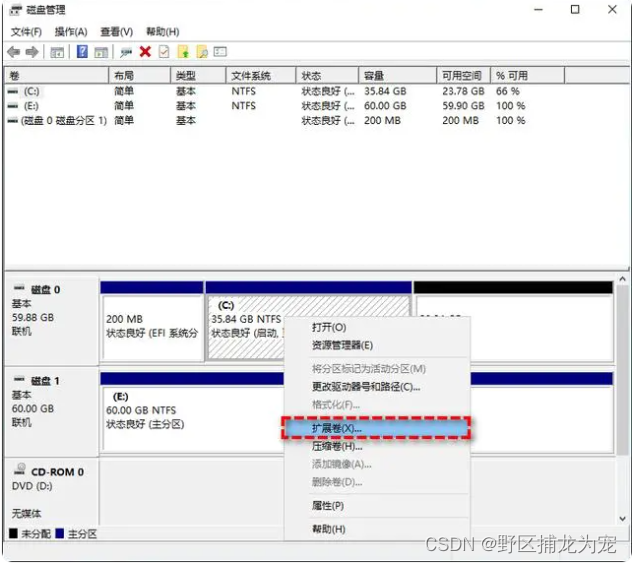Click the 59.90 GB free space cell

click(464, 106)
